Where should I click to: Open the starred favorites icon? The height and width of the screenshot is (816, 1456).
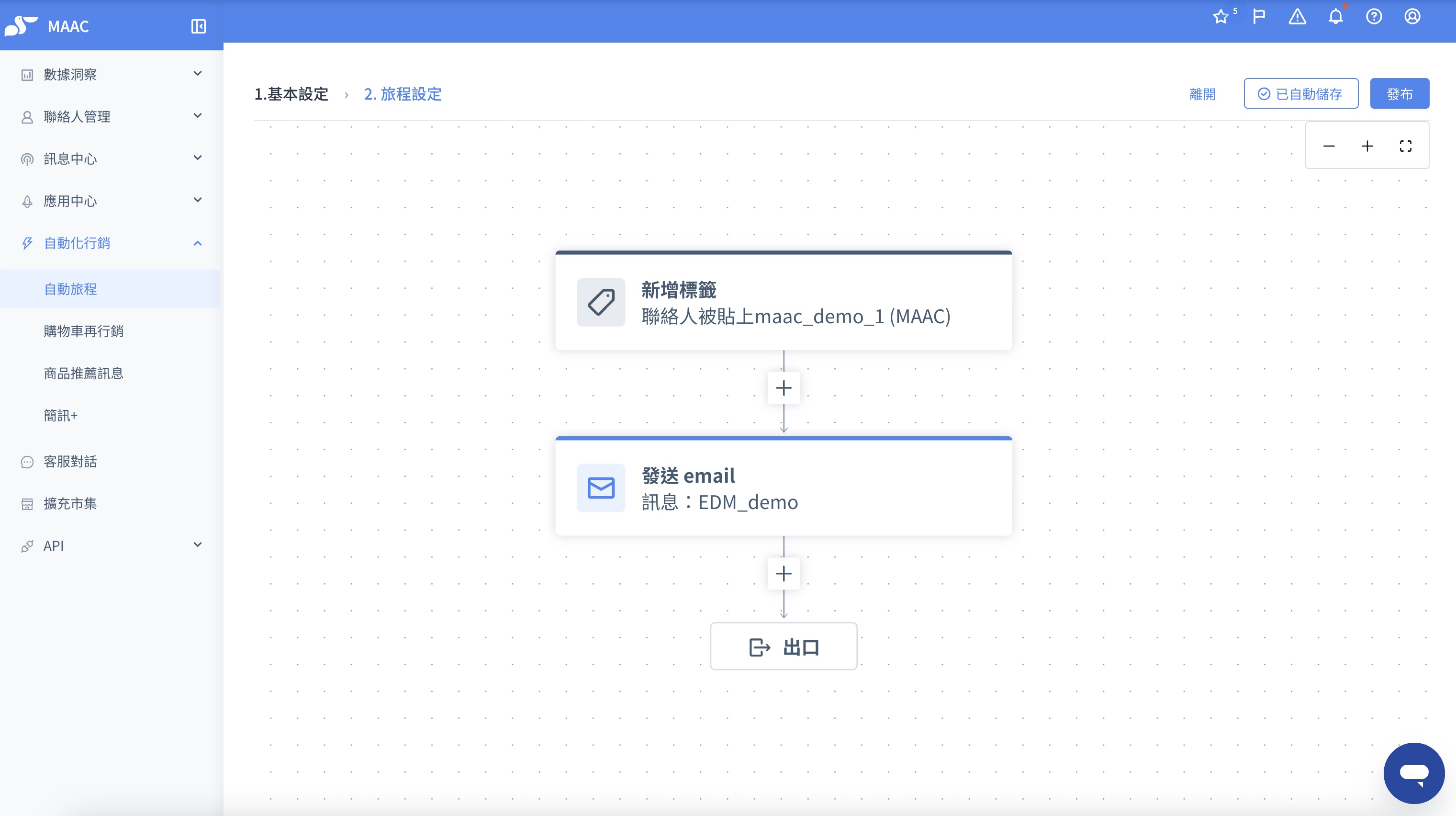tap(1221, 16)
